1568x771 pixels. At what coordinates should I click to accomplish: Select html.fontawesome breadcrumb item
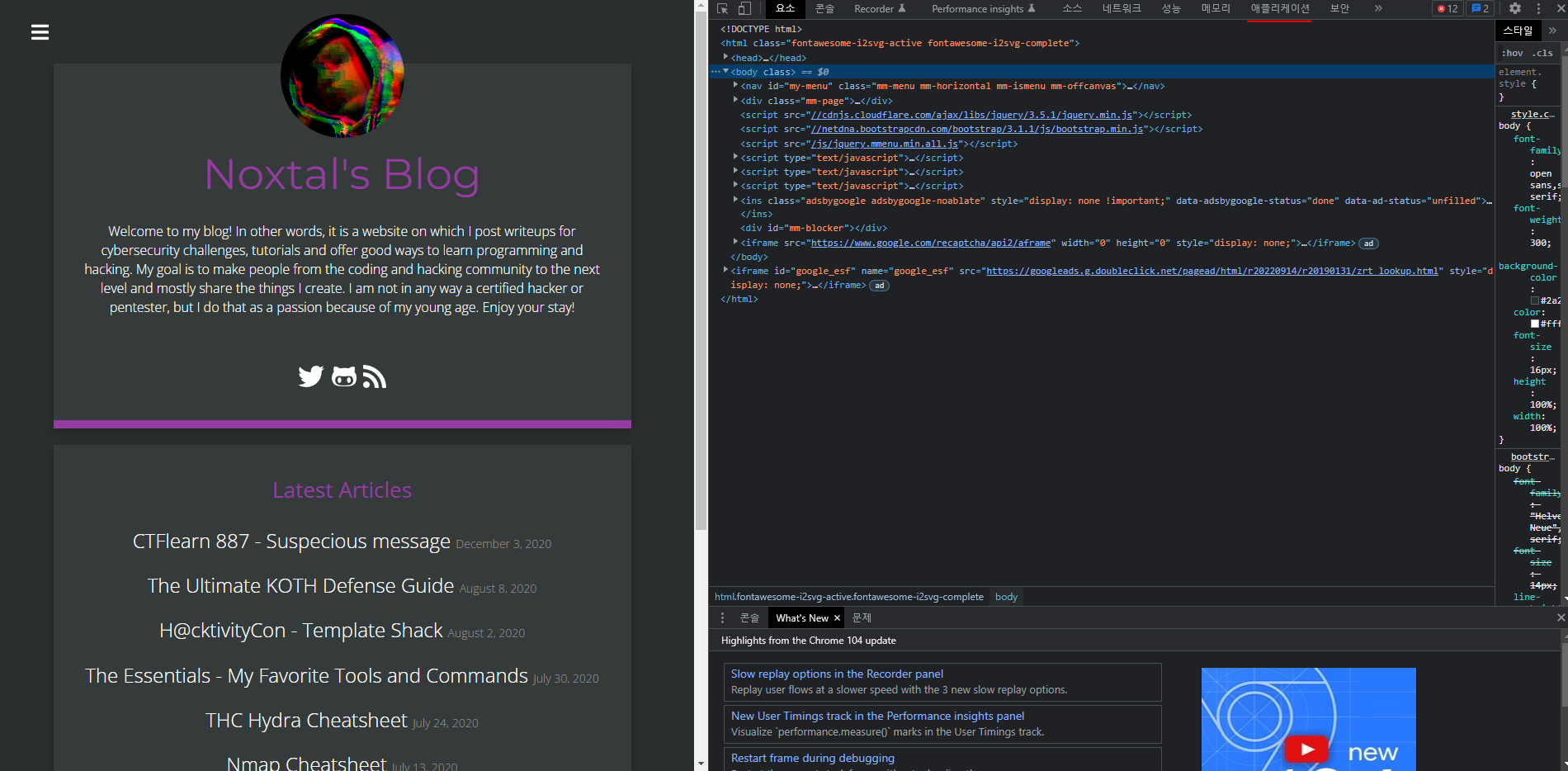(849, 597)
